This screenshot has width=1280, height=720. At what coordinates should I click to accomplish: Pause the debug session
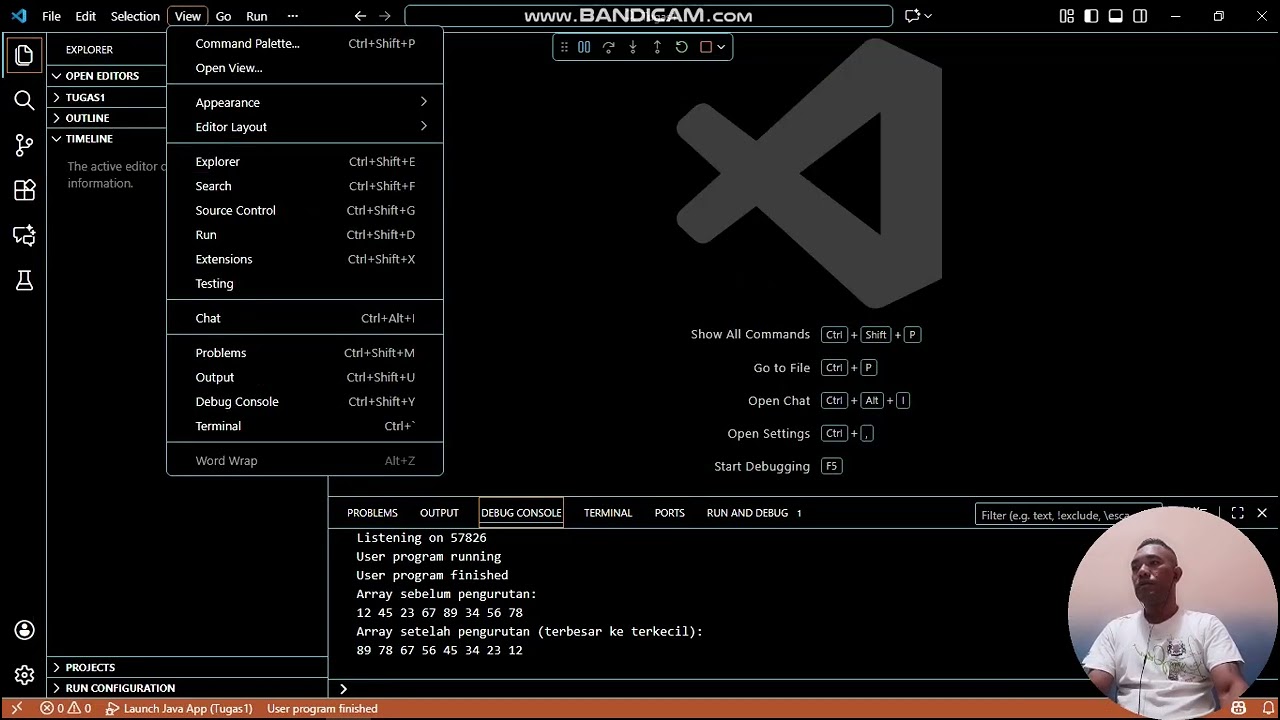[x=584, y=47]
